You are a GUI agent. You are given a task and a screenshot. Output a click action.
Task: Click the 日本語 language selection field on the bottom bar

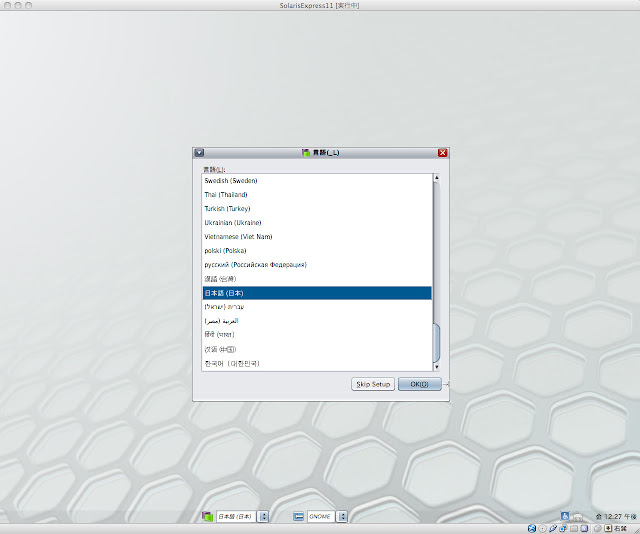pos(236,516)
